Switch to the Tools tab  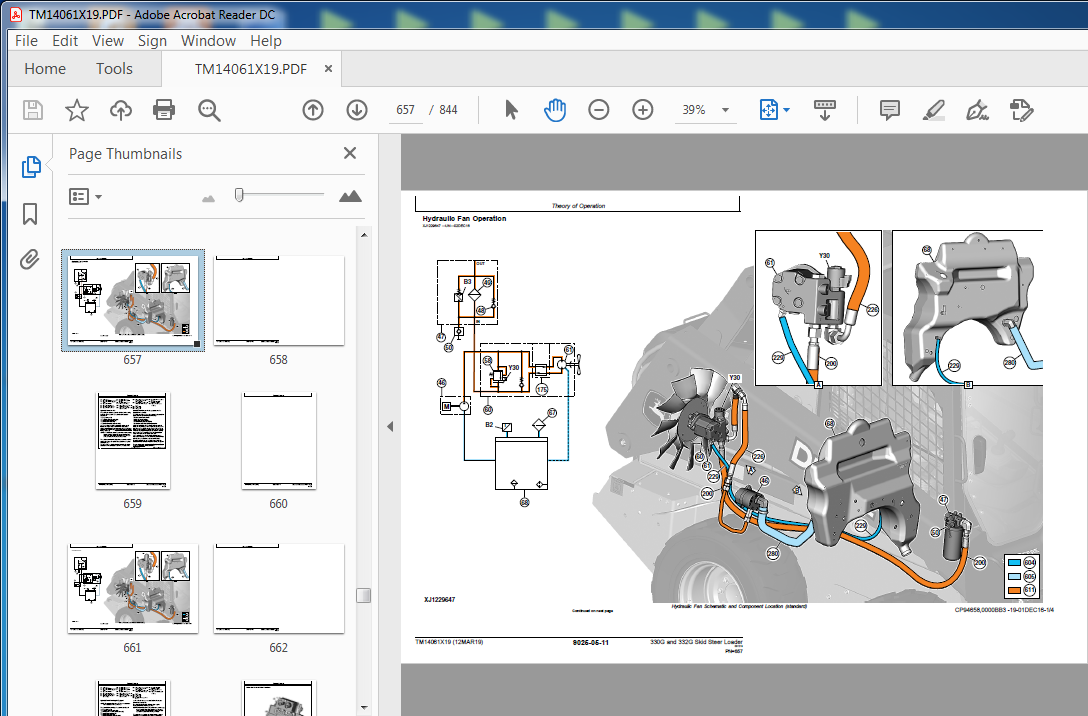(x=114, y=69)
